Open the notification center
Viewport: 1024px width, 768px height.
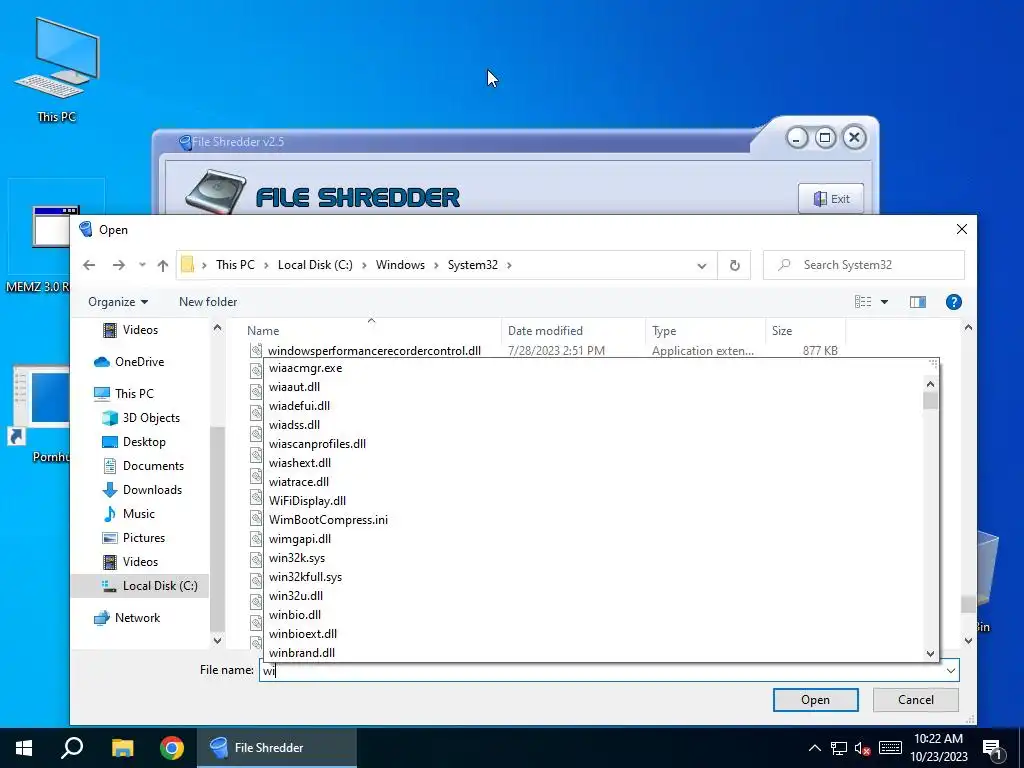[x=993, y=749]
